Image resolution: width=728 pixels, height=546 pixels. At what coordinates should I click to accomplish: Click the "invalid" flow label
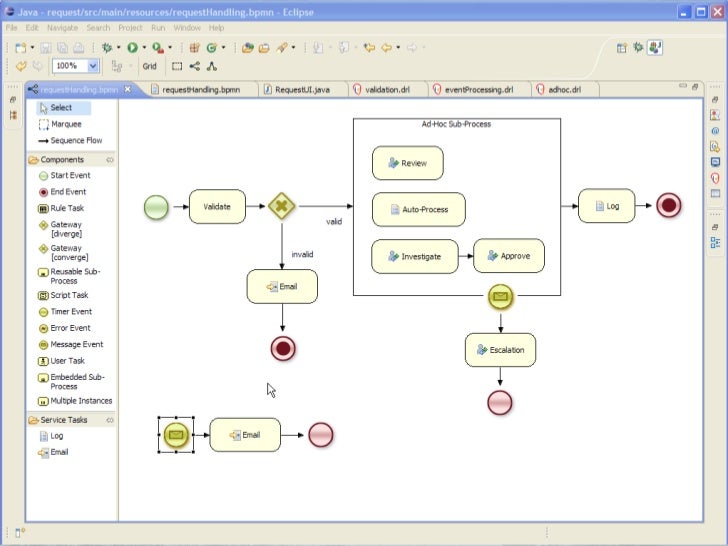coord(302,254)
